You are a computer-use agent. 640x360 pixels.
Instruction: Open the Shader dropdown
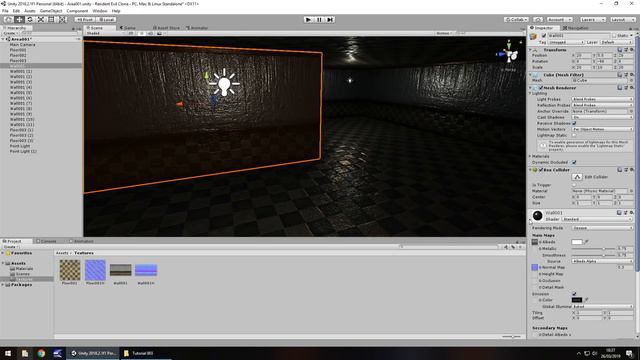coord(597,219)
